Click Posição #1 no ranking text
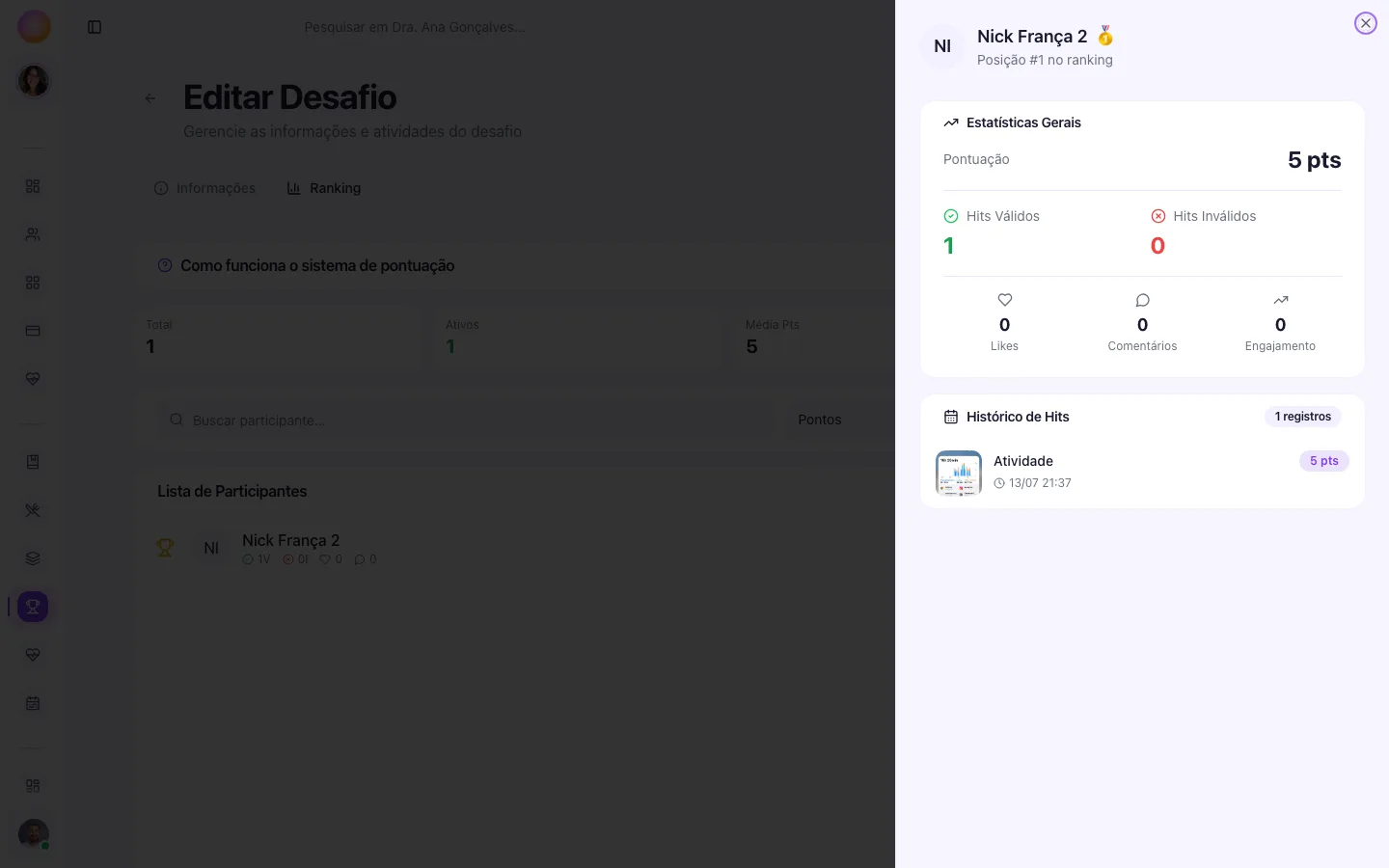Screen dimensions: 1389x868 coord(1045,60)
